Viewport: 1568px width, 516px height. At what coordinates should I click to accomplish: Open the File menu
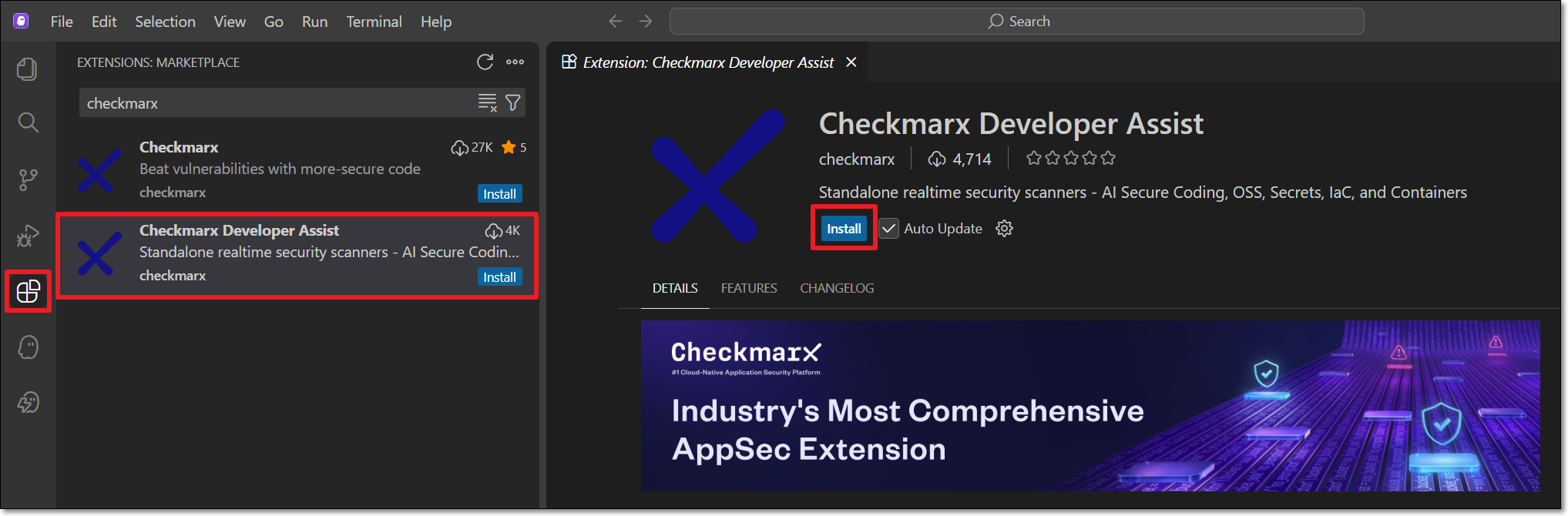coord(62,22)
